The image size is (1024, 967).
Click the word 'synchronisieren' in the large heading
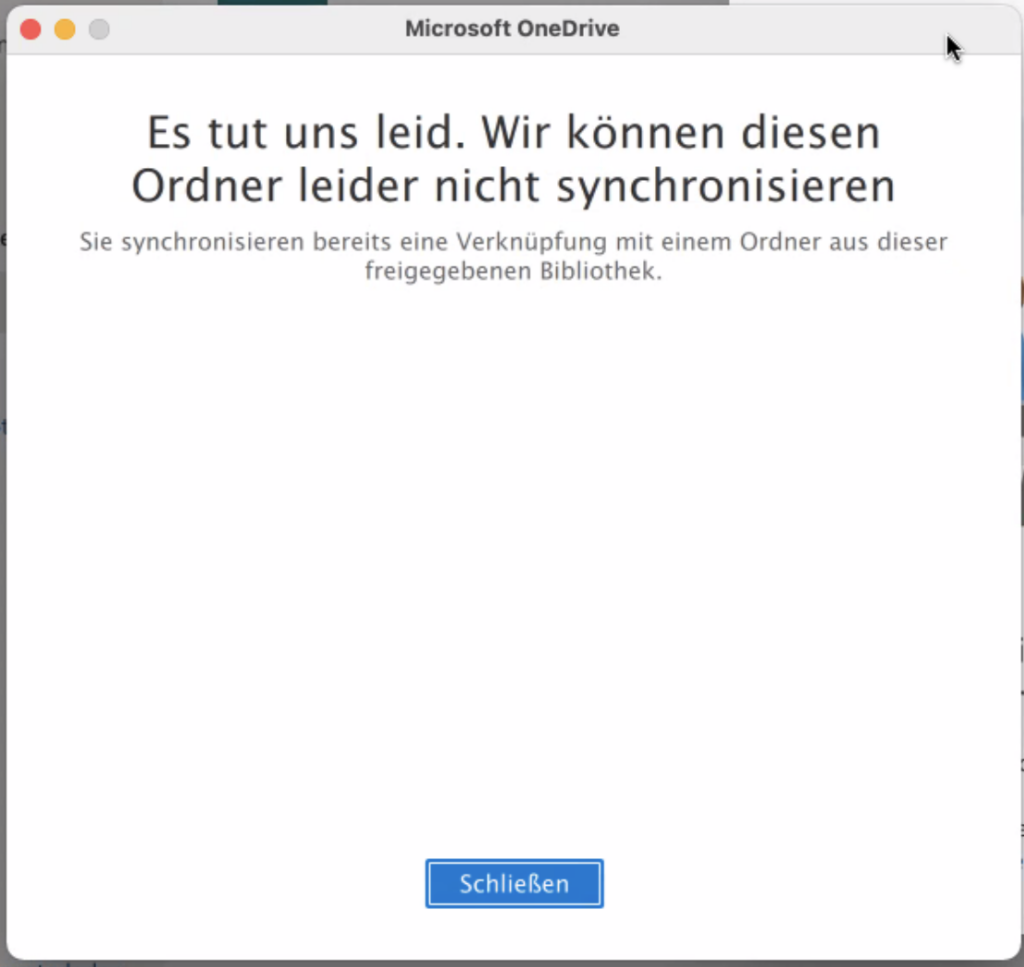click(725, 187)
